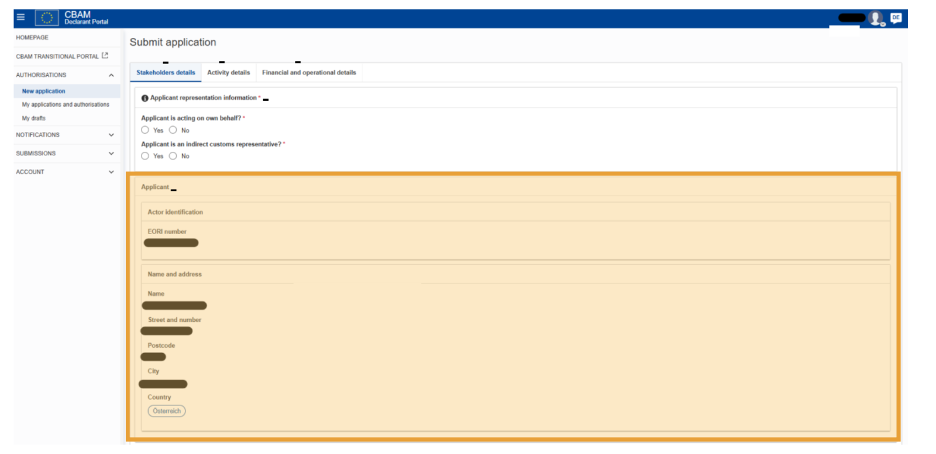Choose Yes for indirect customs representative

tap(146, 155)
